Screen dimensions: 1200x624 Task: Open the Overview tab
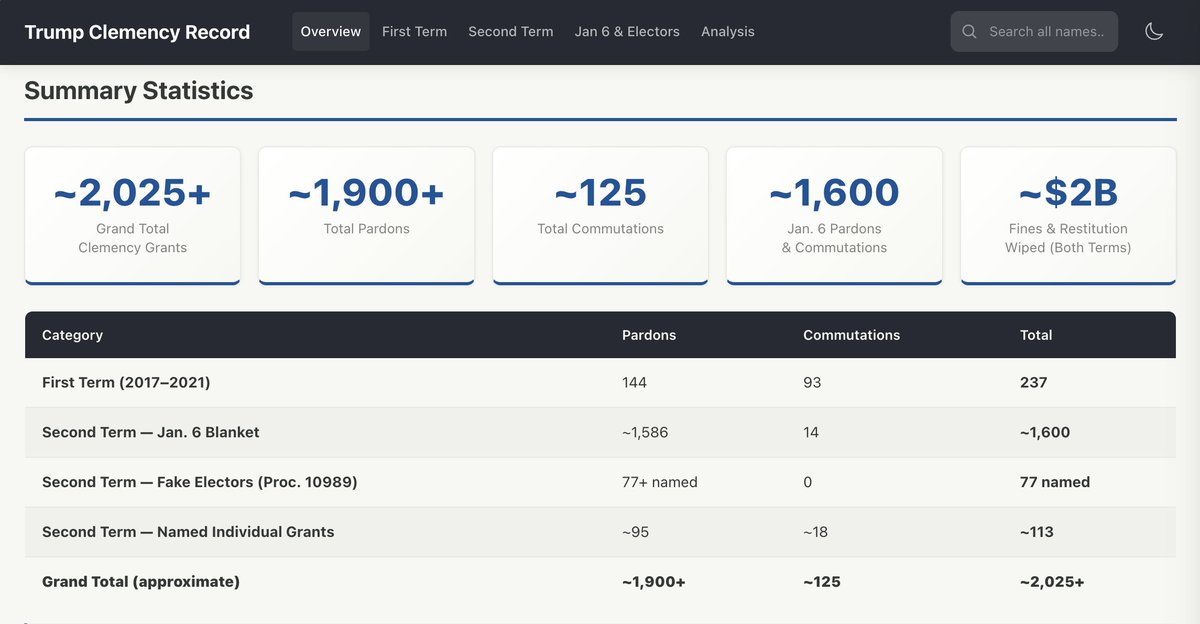click(331, 32)
